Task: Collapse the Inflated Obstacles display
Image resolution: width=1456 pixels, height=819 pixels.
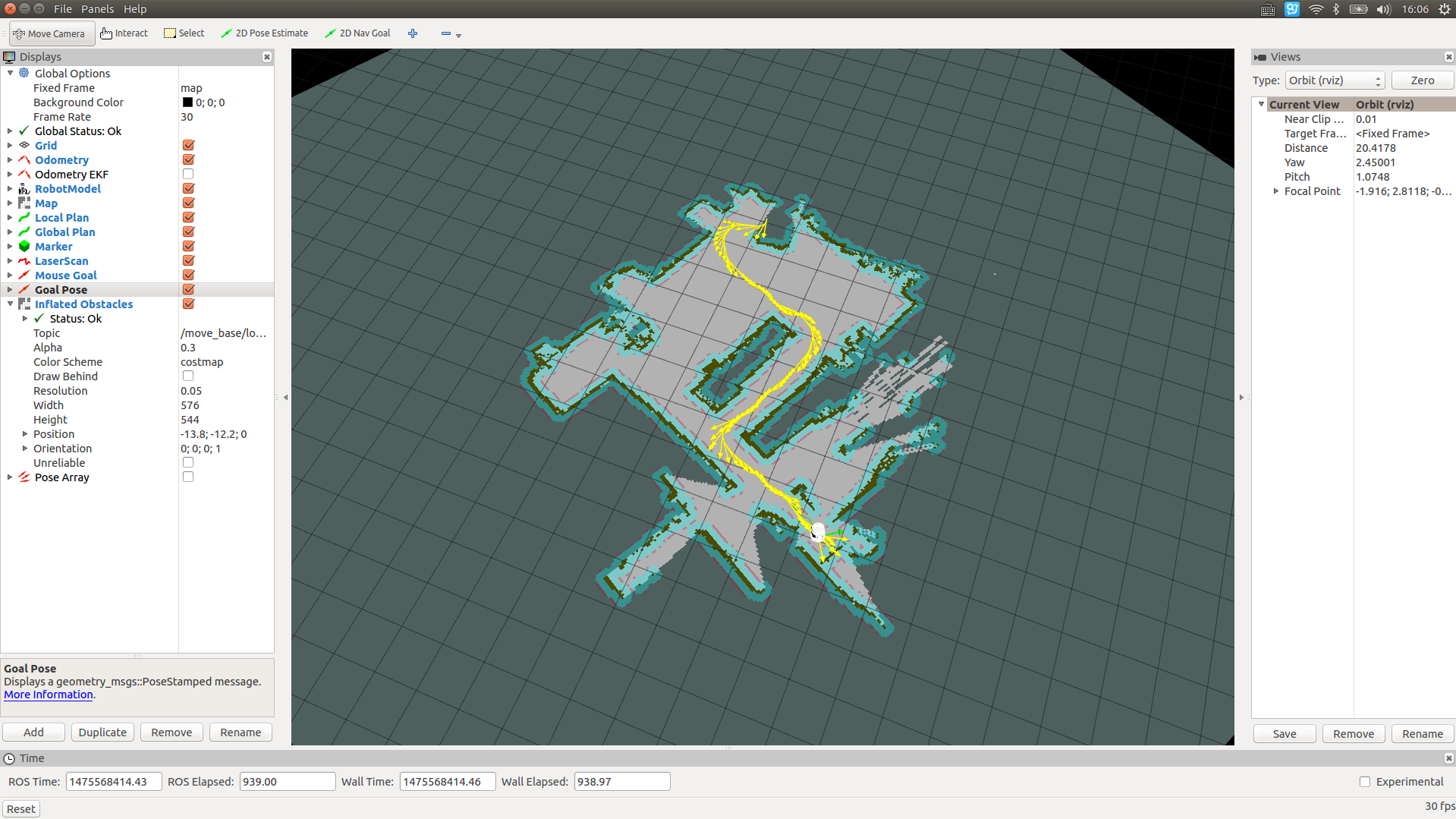Action: tap(10, 304)
